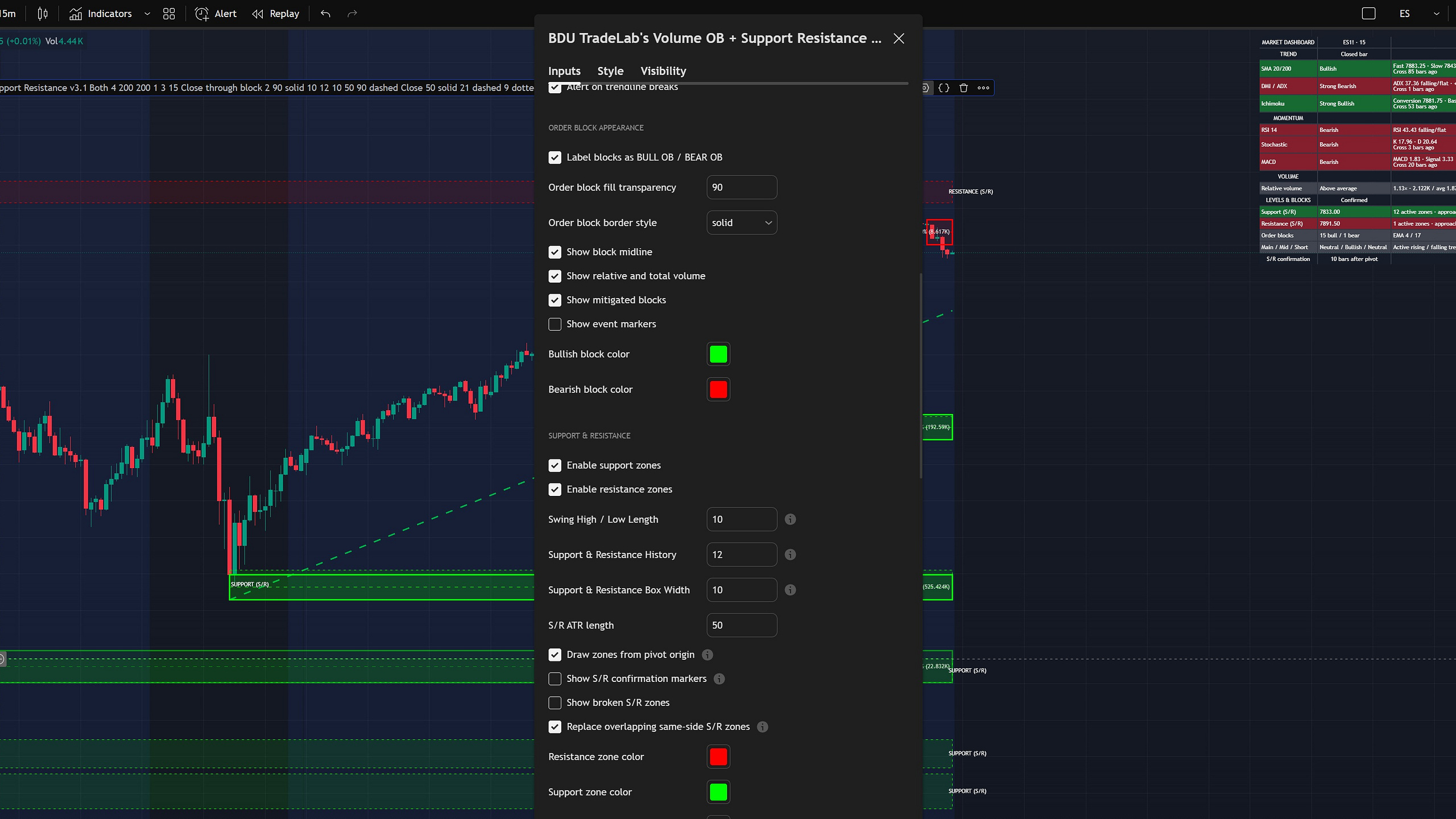Viewport: 1456px width, 819px height.
Task: Open the Indicators panel
Action: 101,14
